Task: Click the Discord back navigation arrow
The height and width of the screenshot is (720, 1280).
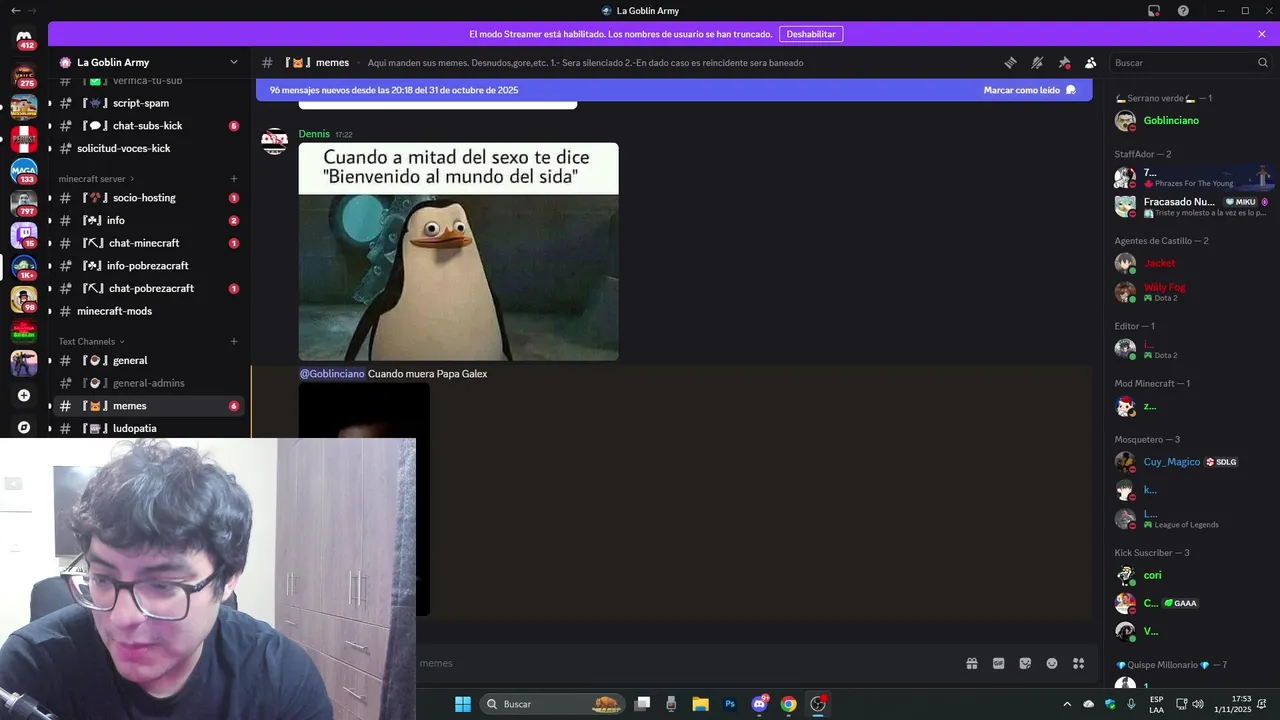Action: tap(15, 11)
